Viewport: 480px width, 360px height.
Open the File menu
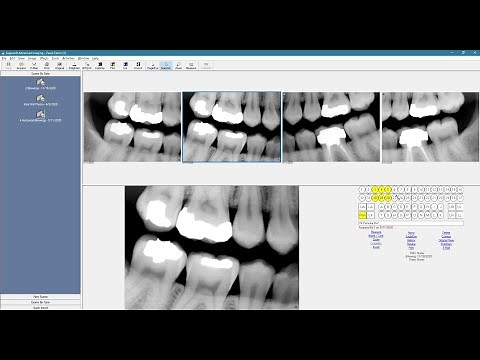click(x=4, y=58)
